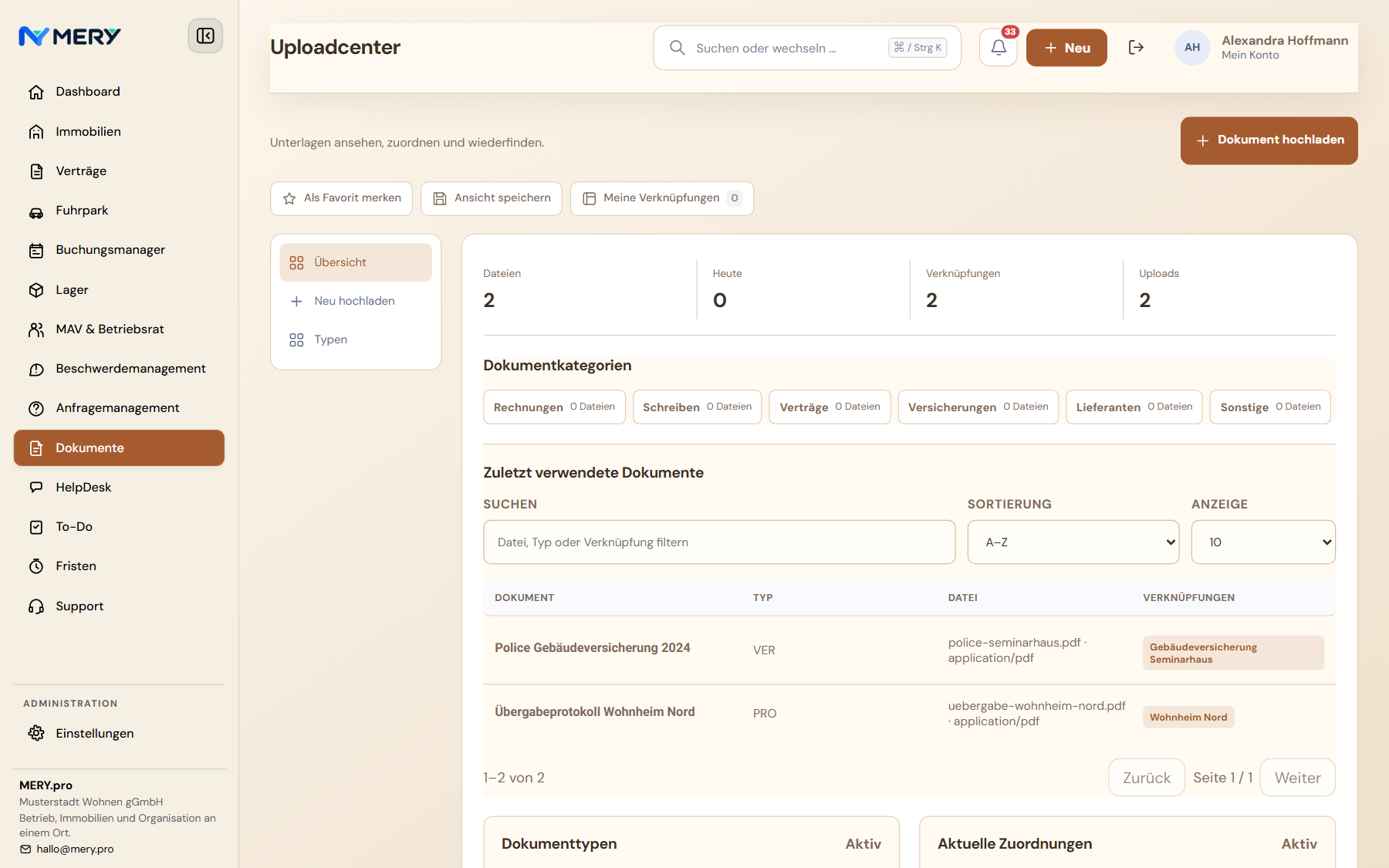The image size is (1389, 868).
Task: Click the Zurück pagination button
Action: coord(1147,778)
